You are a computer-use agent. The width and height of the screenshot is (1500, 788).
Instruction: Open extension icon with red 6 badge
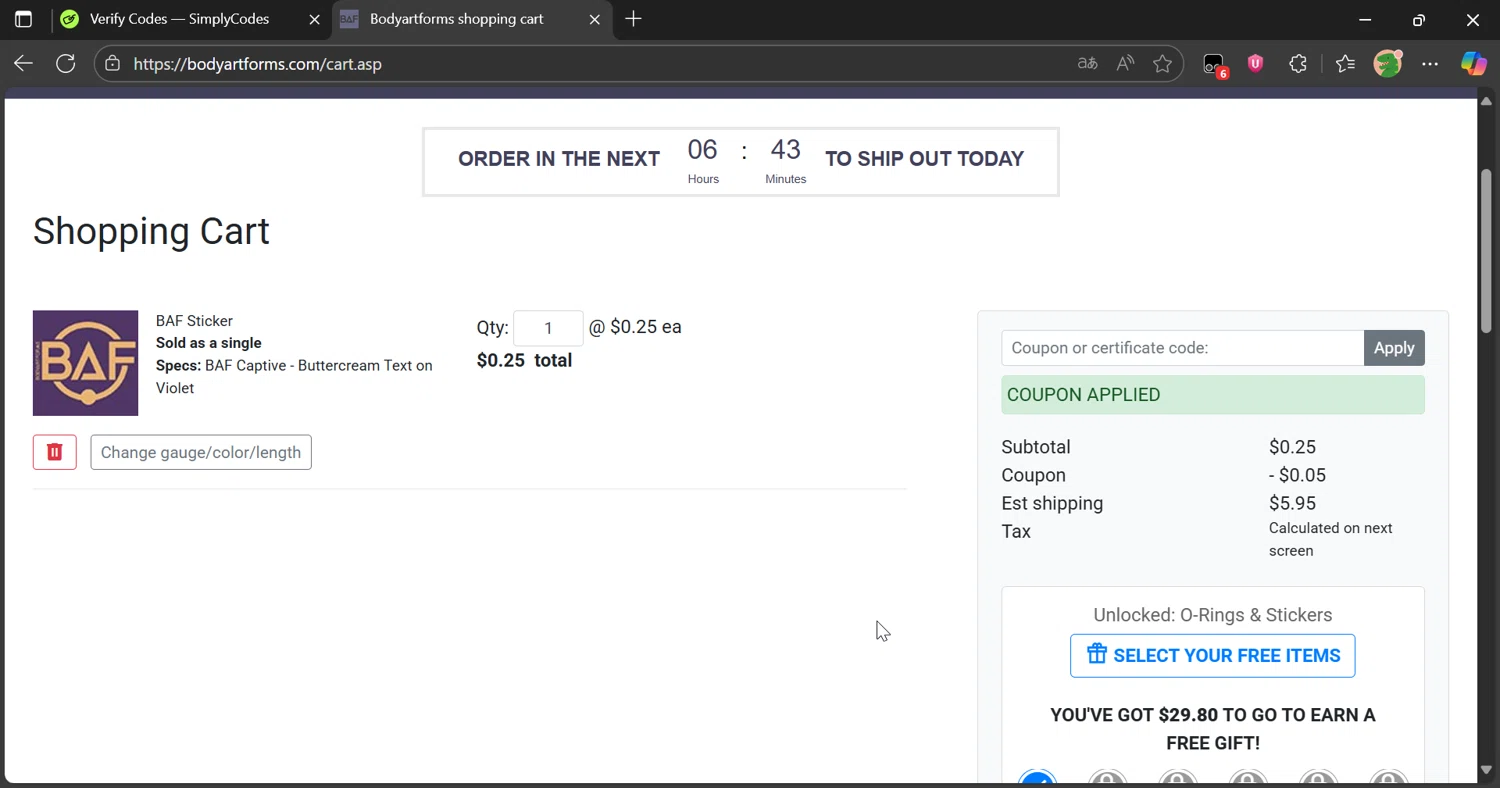pyautogui.click(x=1215, y=65)
